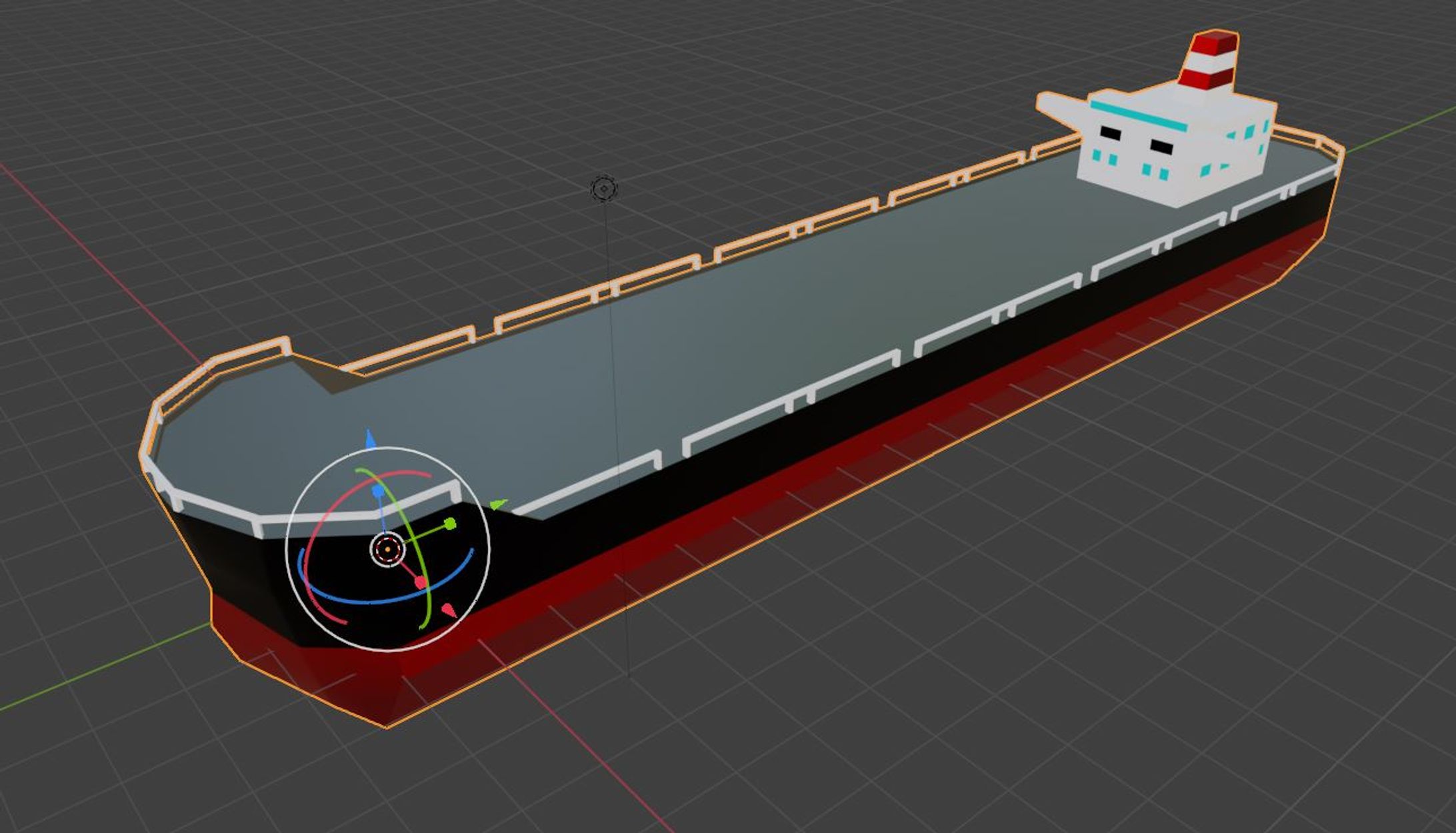Click the green Y-axis scale dot handle

tap(450, 524)
